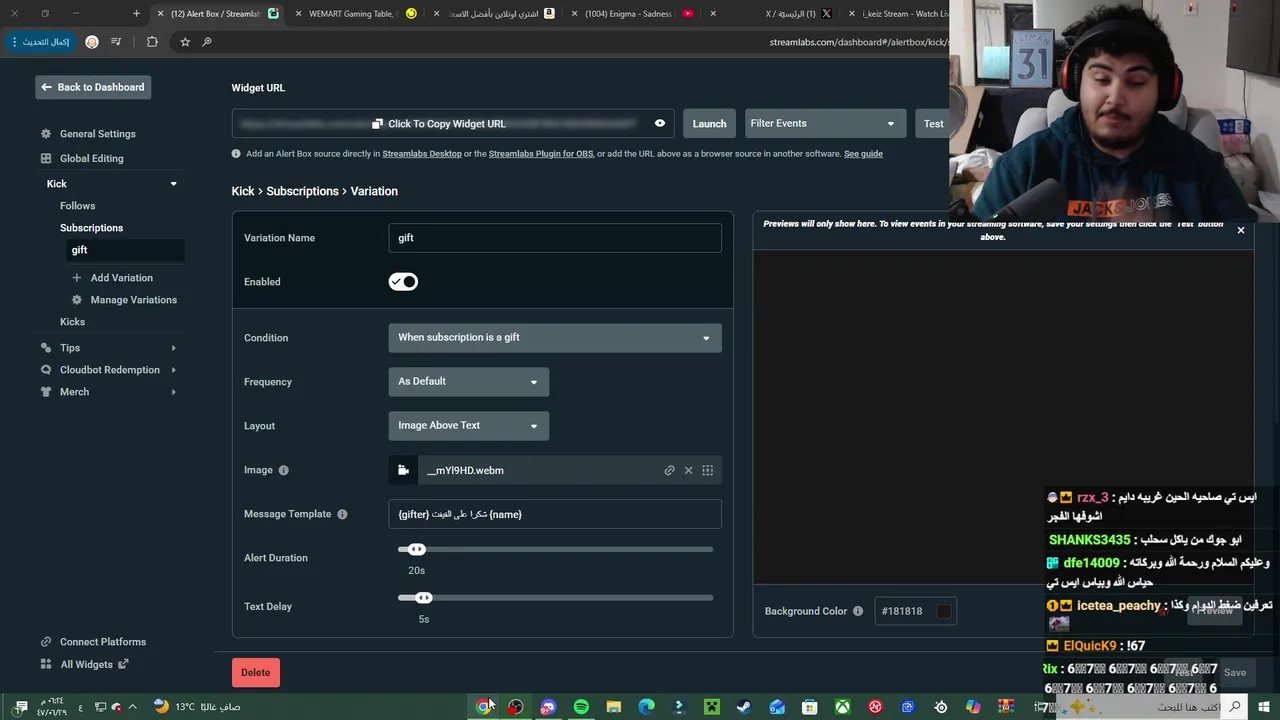Open Steam from the taskbar

(x=744, y=707)
